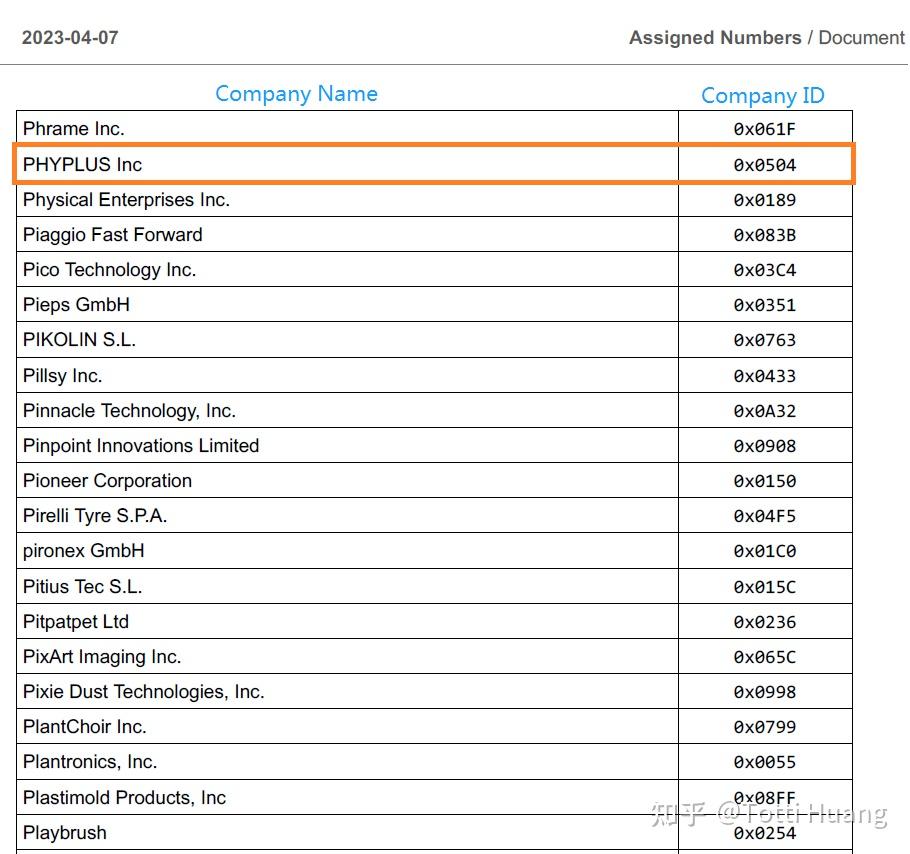Click Pirelli Tyre S.P.A. in the table
910x854 pixels.
95,516
